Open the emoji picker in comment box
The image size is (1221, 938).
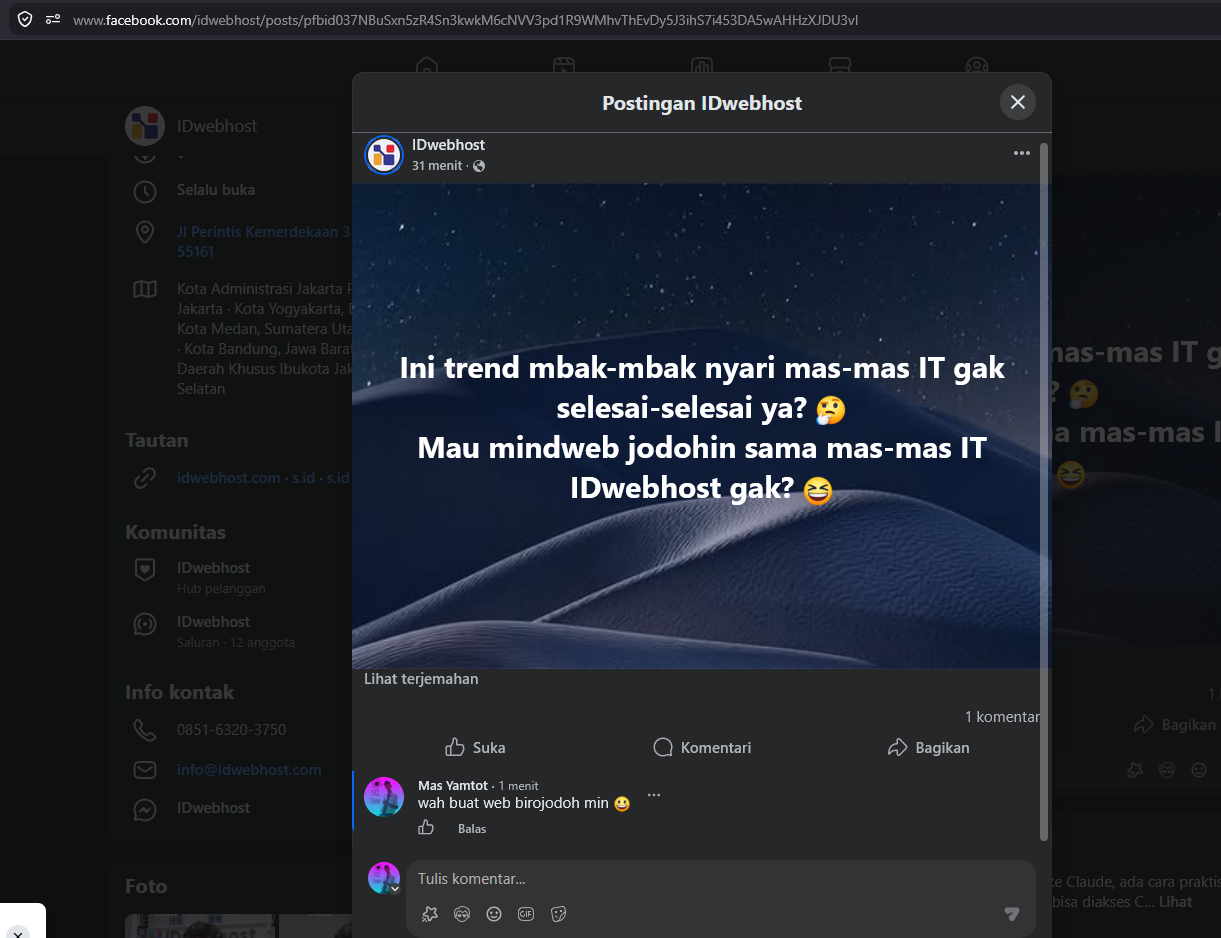(494, 913)
